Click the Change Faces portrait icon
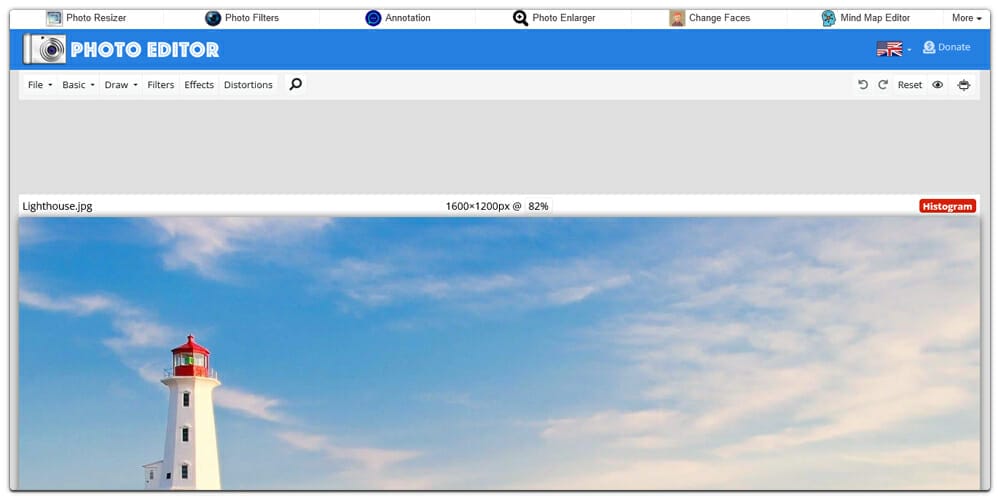 point(677,18)
